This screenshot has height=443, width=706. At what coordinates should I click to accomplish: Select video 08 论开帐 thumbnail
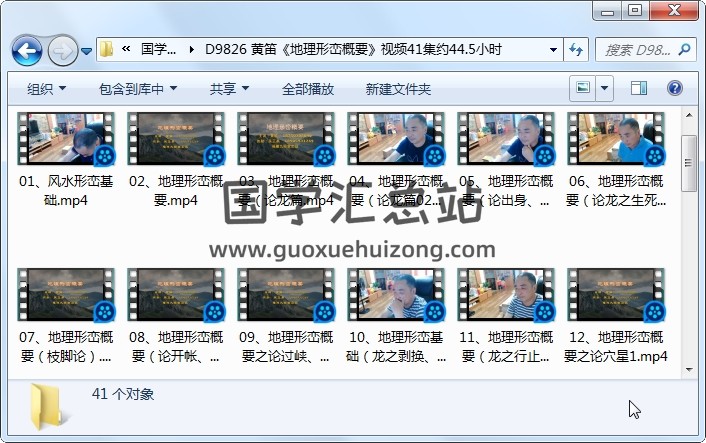point(176,295)
